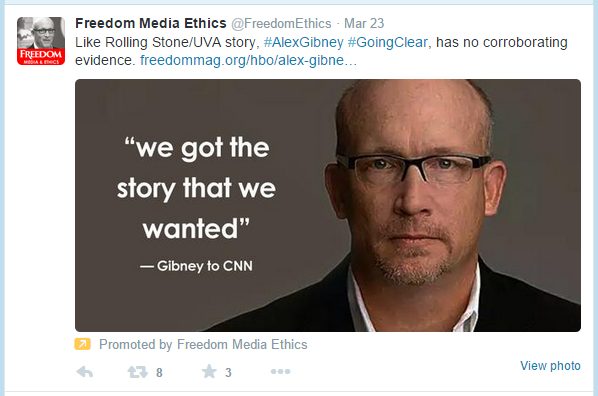Follow the freedommag.org article link

click(x=248, y=60)
